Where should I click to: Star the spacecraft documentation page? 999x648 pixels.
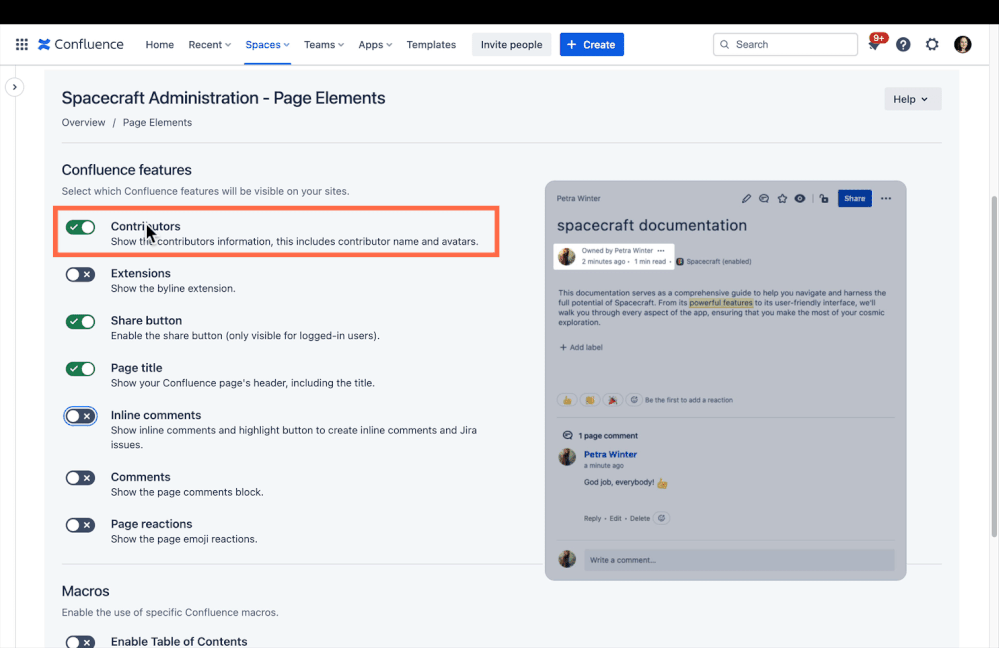coord(782,198)
